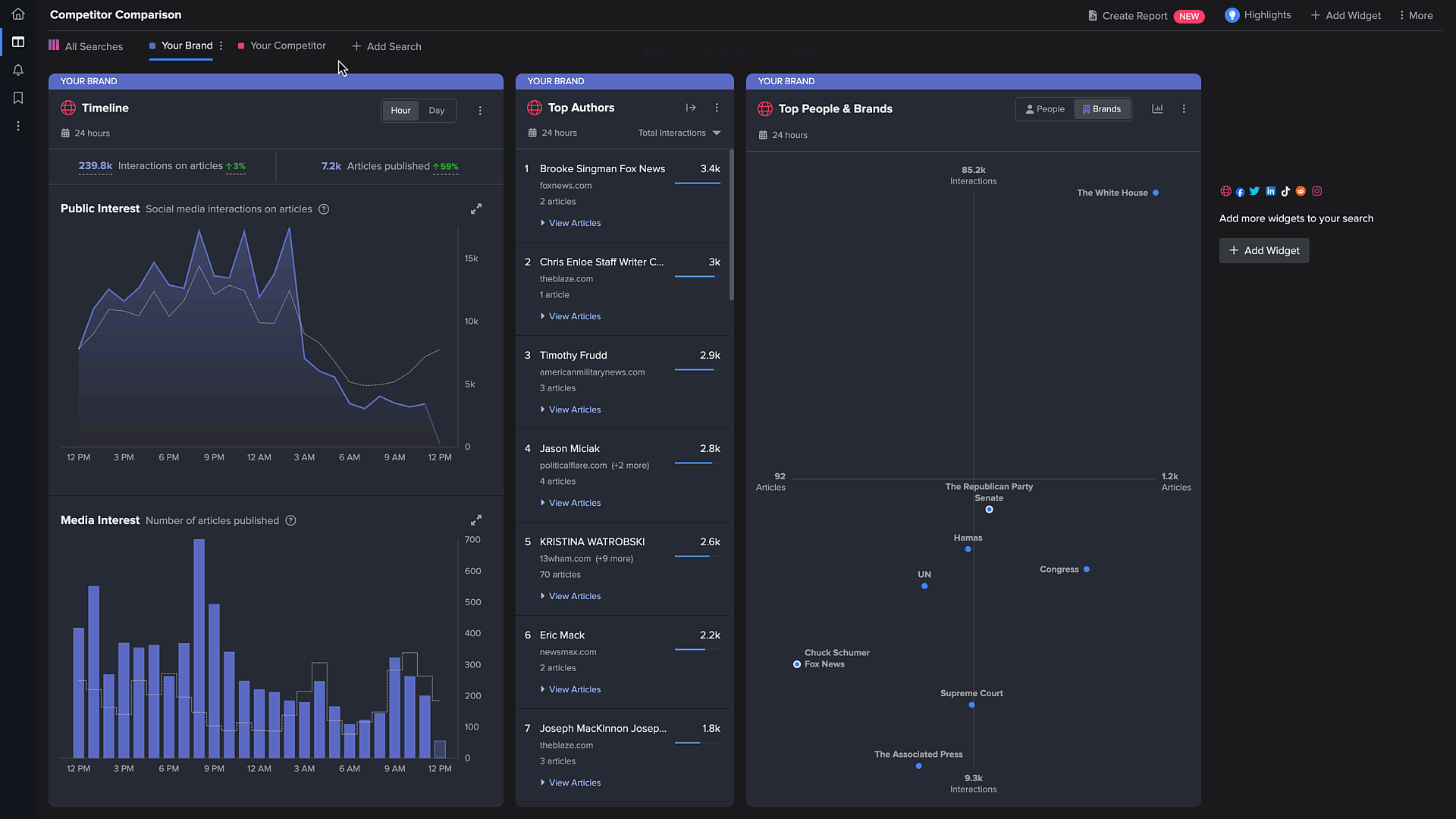Open the Your Brand search options menu
The width and height of the screenshot is (1456, 819).
[x=220, y=45]
